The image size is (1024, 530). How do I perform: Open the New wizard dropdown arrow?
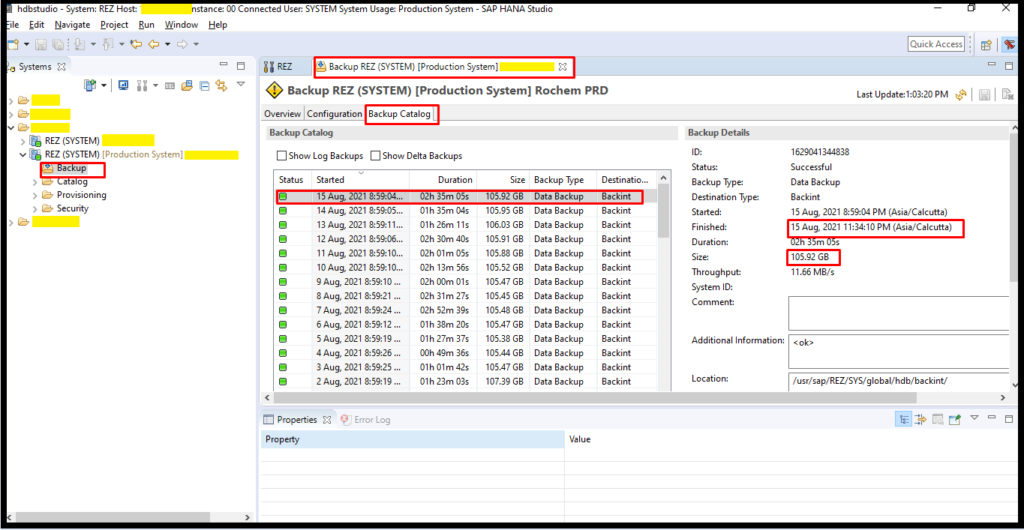pos(26,44)
